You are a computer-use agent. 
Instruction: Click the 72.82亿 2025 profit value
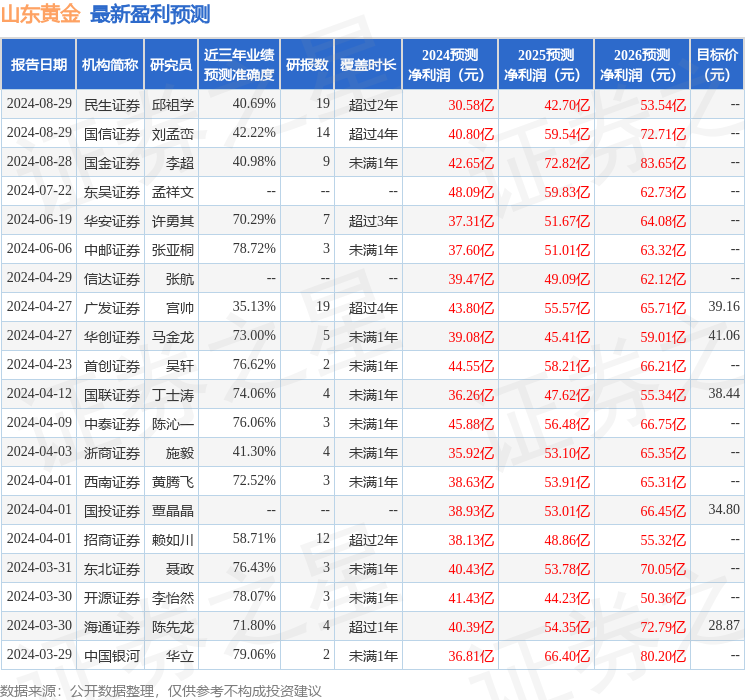(567, 163)
